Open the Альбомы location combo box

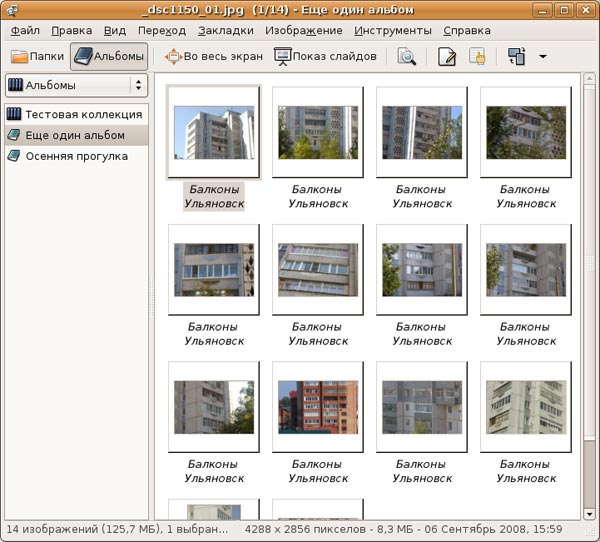[x=77, y=85]
